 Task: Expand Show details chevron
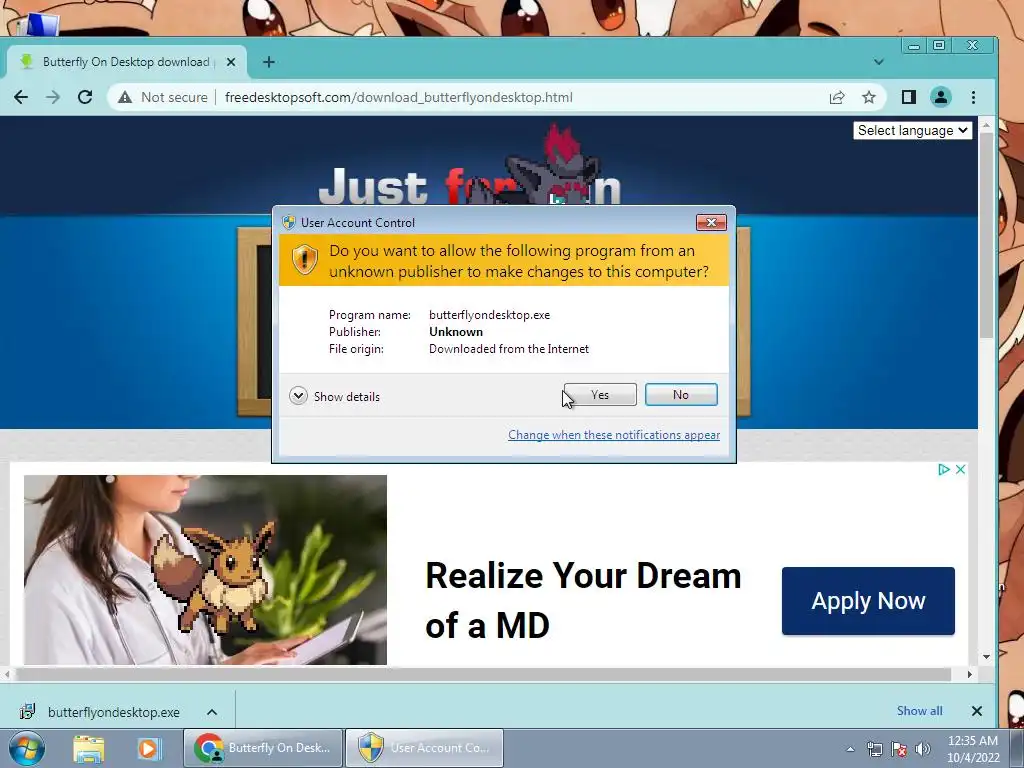pos(298,396)
